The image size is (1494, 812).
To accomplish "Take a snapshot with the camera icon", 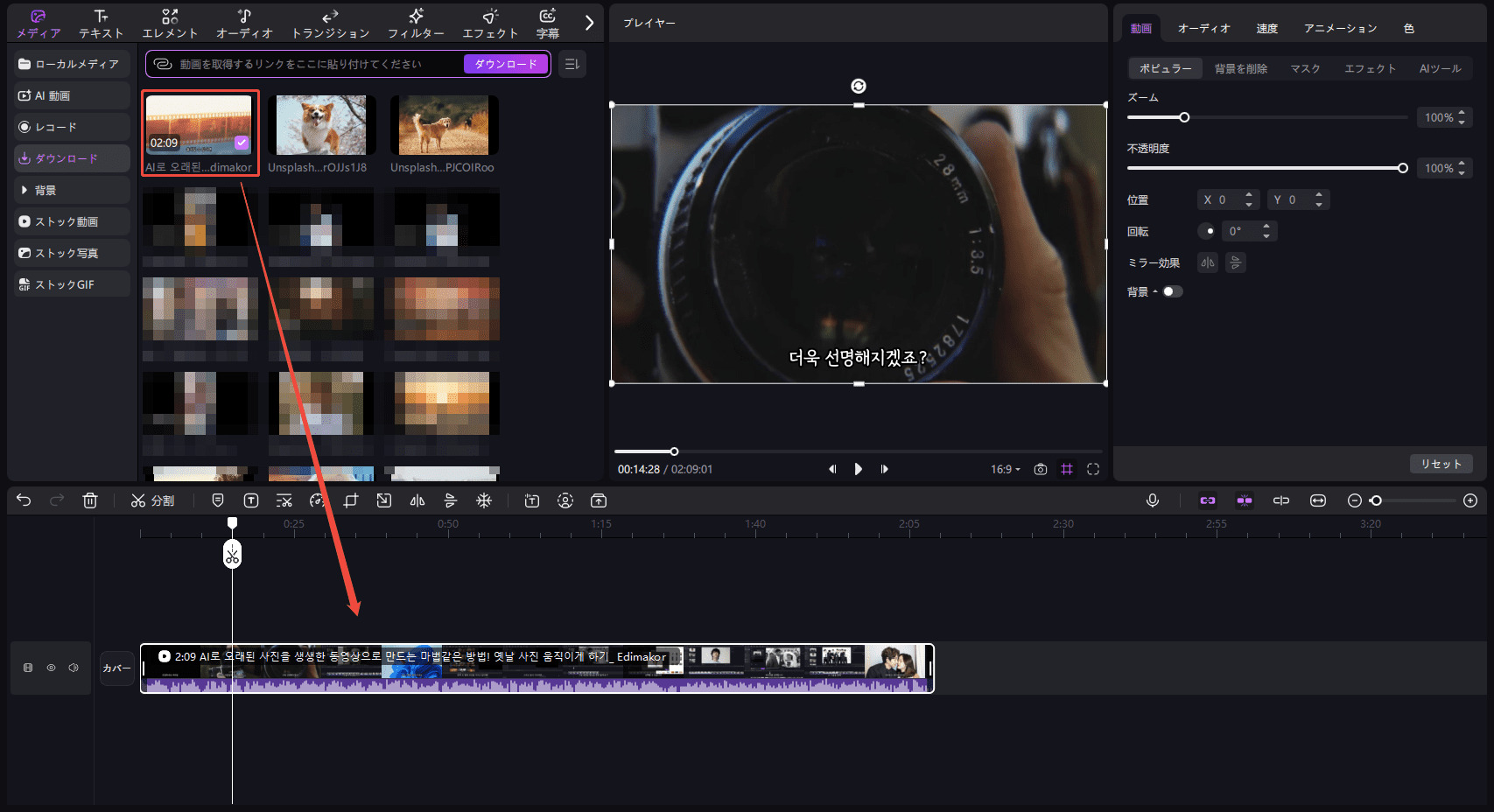I will point(1040,469).
